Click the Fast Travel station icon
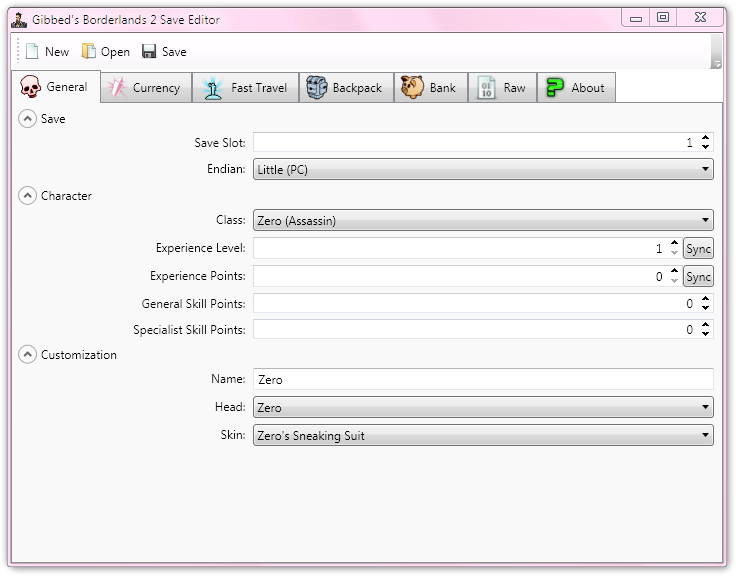The image size is (736, 576). pyautogui.click(x=213, y=88)
